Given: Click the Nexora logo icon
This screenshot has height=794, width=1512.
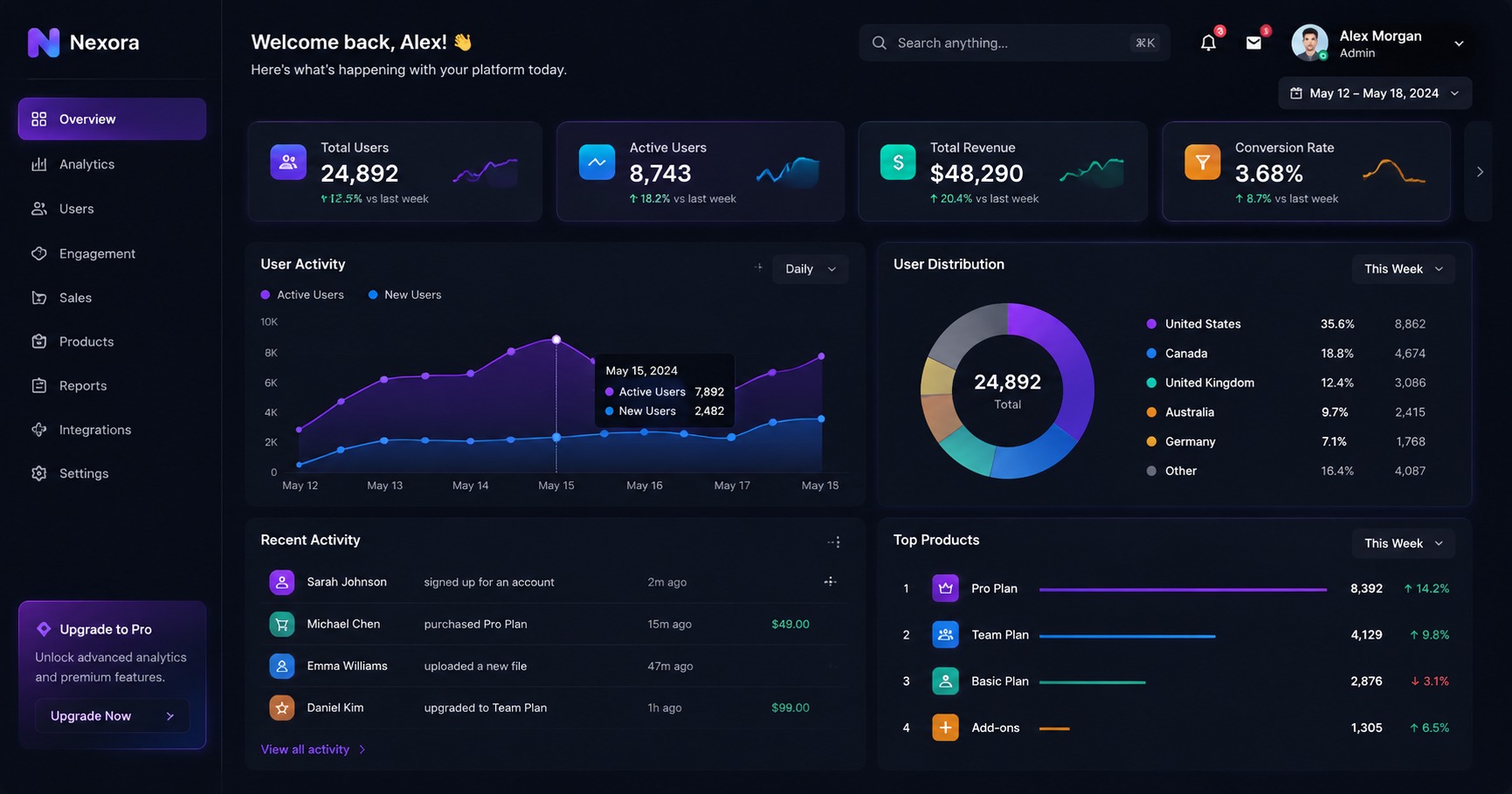Looking at the screenshot, I should (x=43, y=42).
